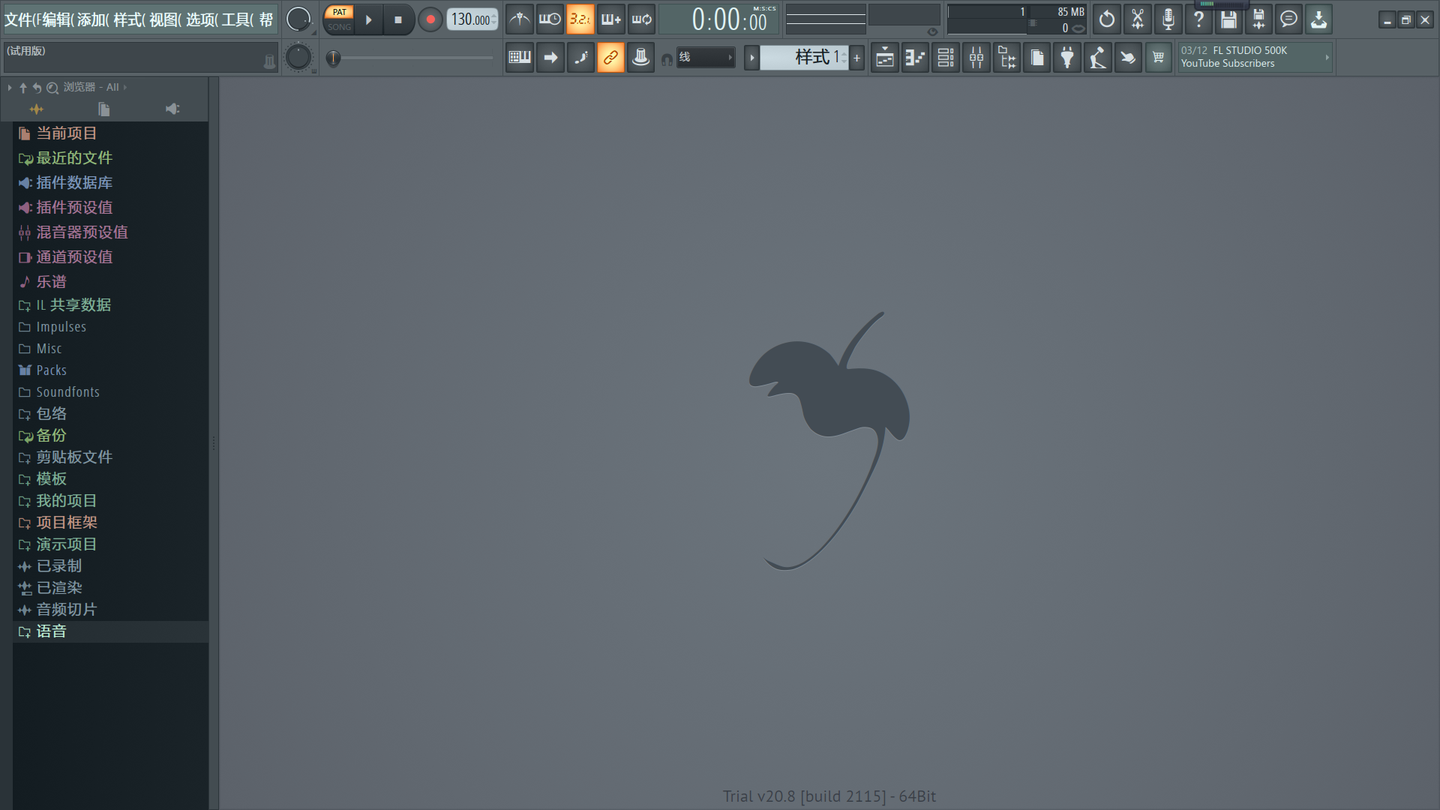Viewport: 1440px width, 810px height.
Task: Click the render audio file save icon
Action: coord(1259,19)
